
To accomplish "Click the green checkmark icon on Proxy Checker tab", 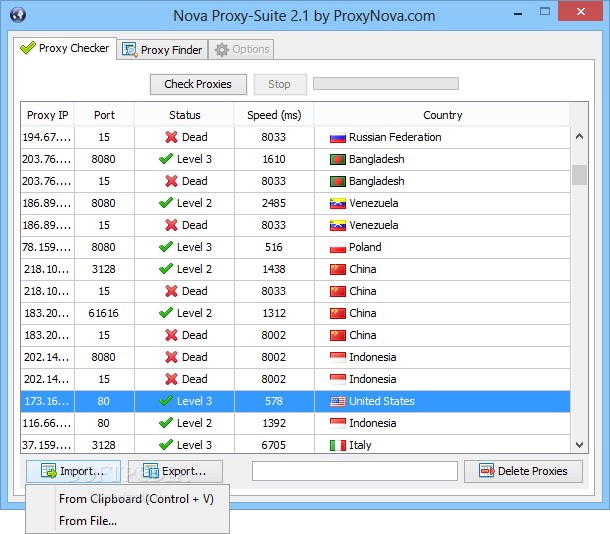I will [x=28, y=48].
